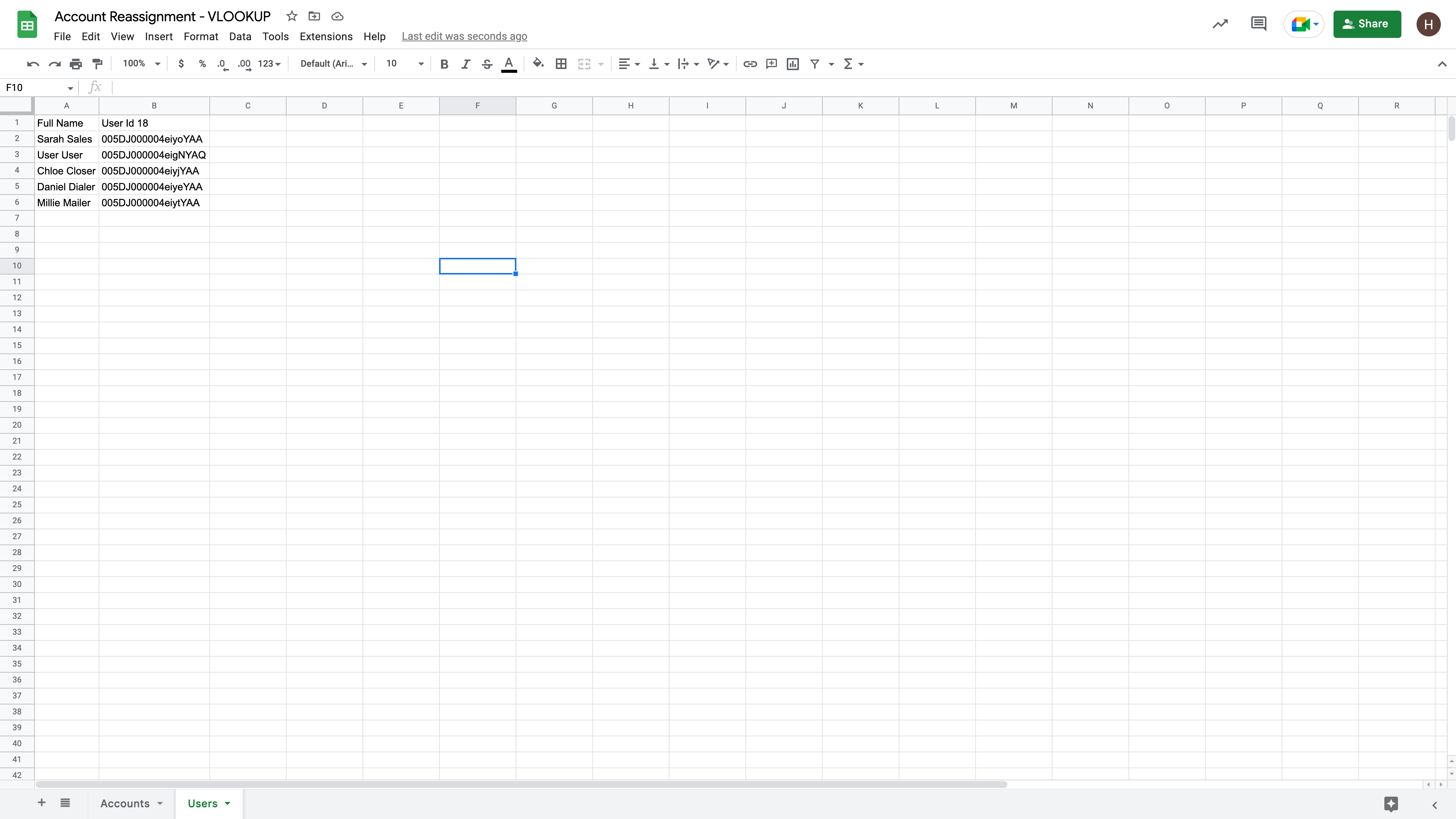The height and width of the screenshot is (819, 1456).
Task: Click the undo icon
Action: click(x=32, y=64)
